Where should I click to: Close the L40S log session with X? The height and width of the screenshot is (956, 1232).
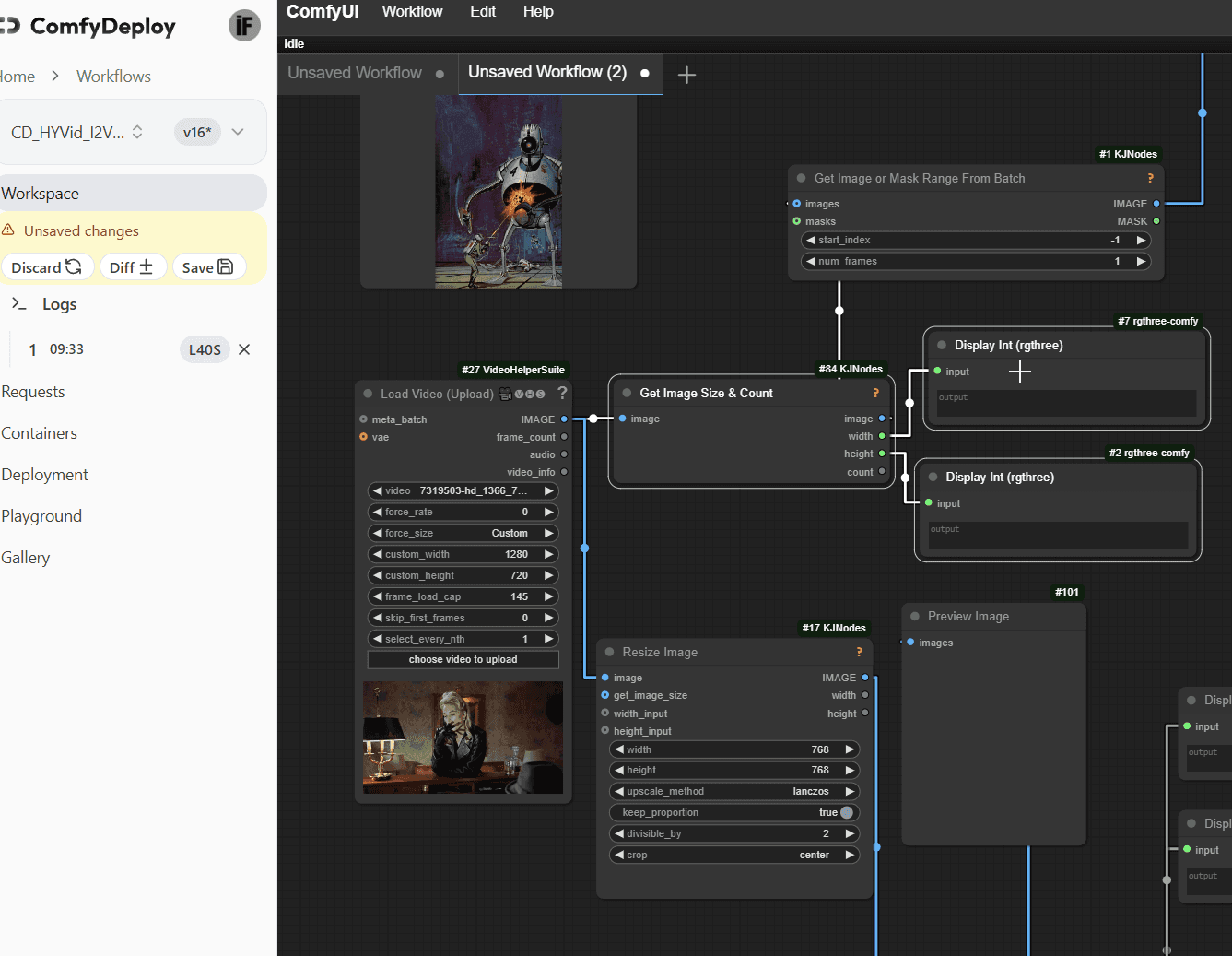click(244, 349)
